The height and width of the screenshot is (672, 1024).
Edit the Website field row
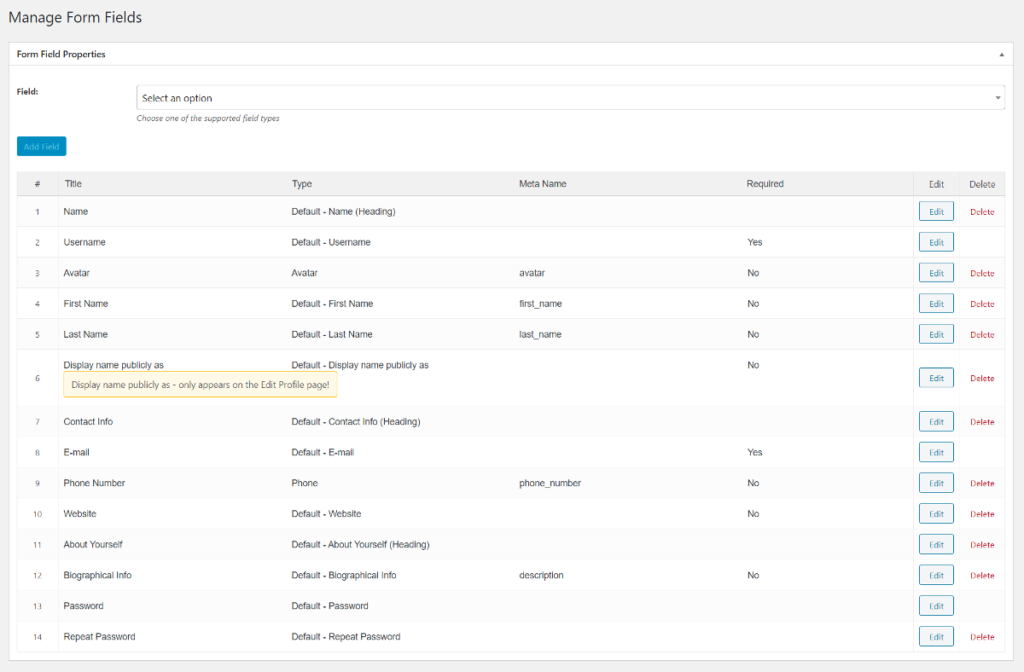(936, 514)
